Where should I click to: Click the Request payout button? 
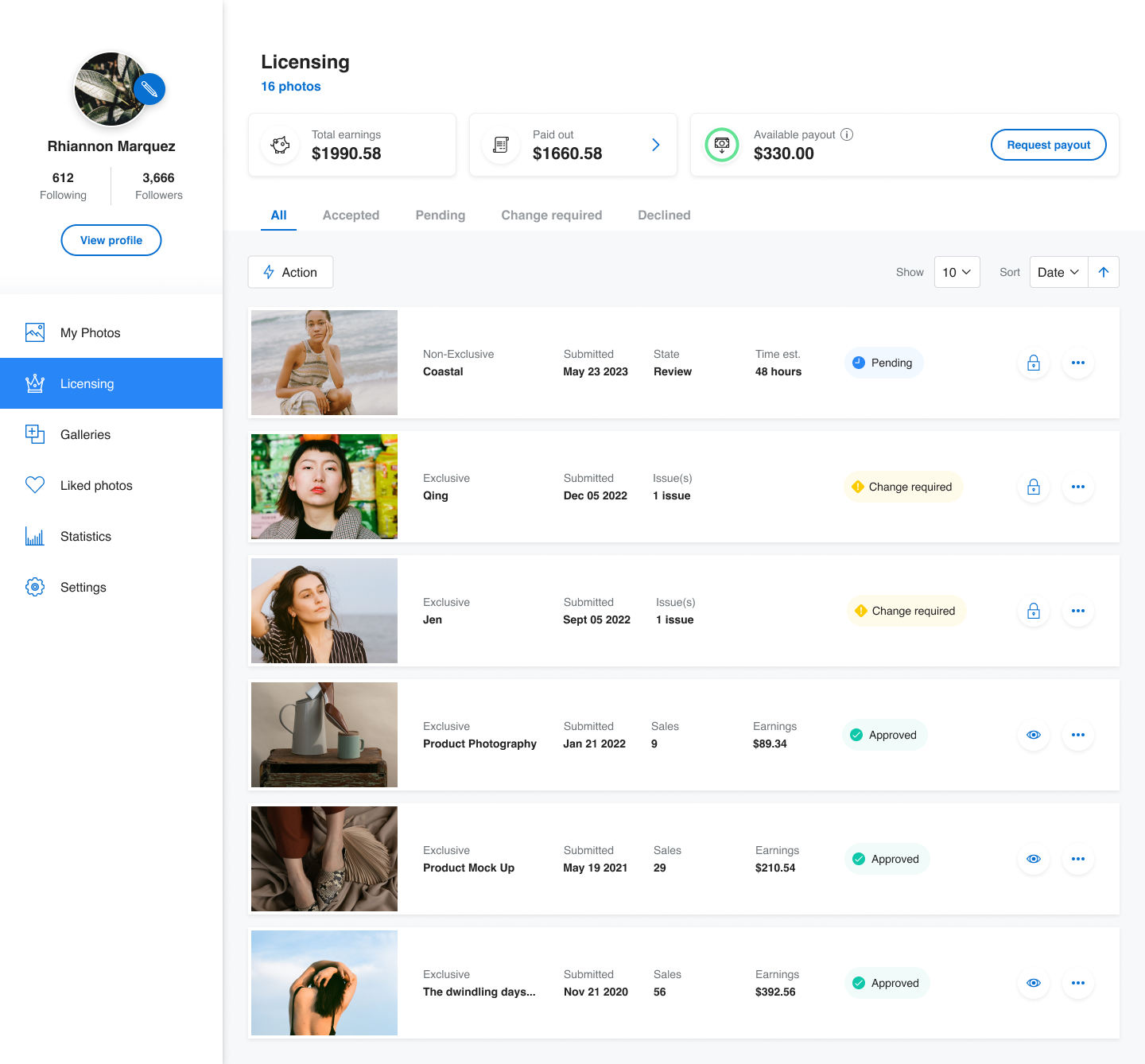click(1048, 145)
